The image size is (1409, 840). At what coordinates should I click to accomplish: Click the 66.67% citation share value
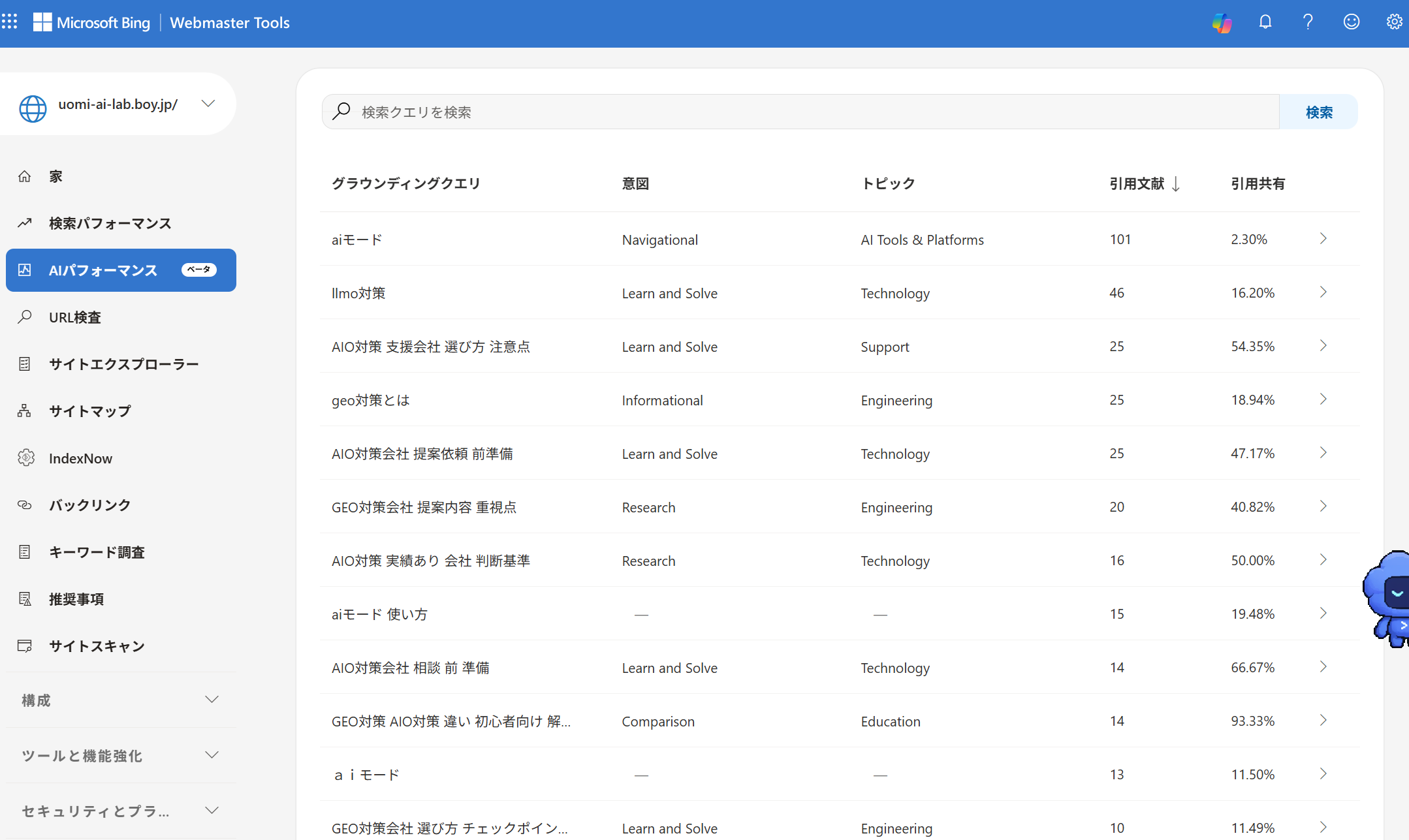tap(1253, 667)
